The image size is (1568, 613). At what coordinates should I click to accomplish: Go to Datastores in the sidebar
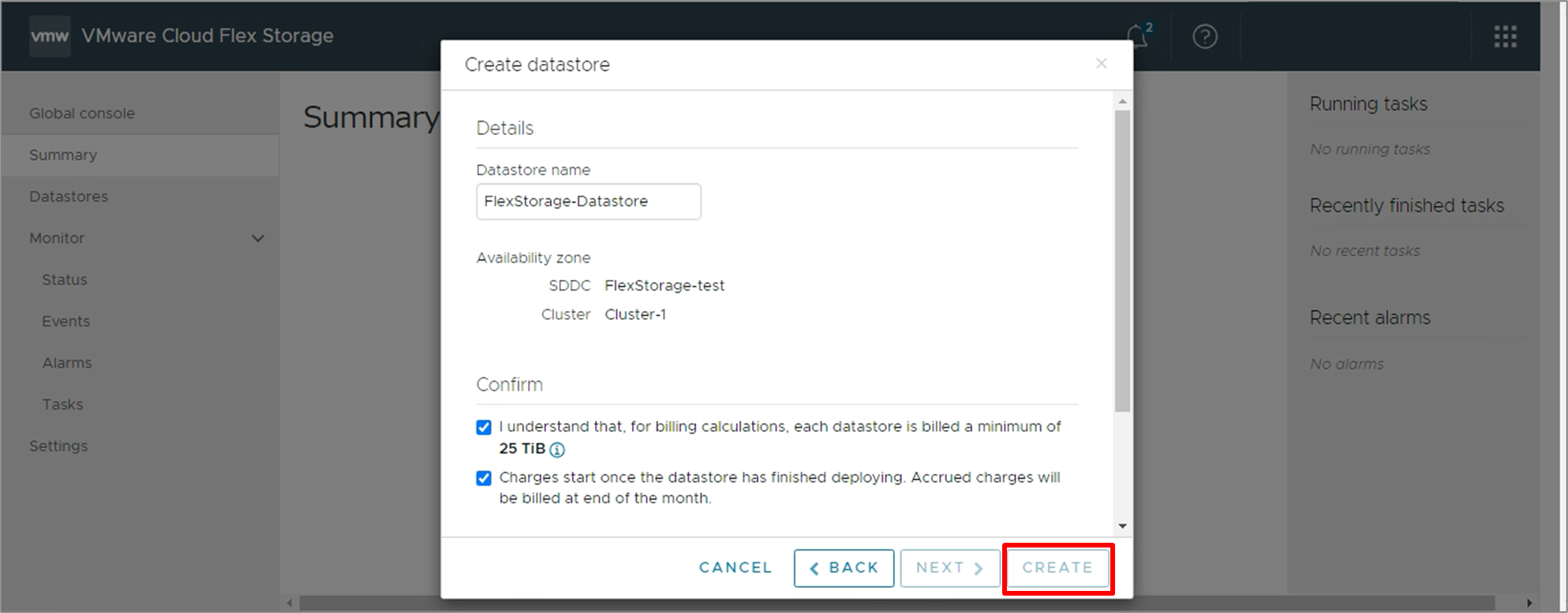[x=69, y=196]
